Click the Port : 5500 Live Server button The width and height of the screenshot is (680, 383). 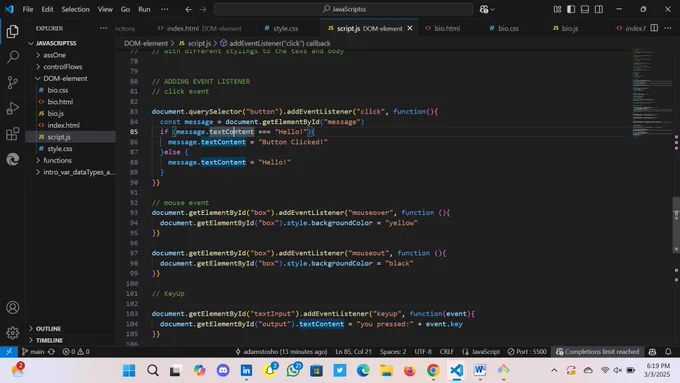point(527,351)
